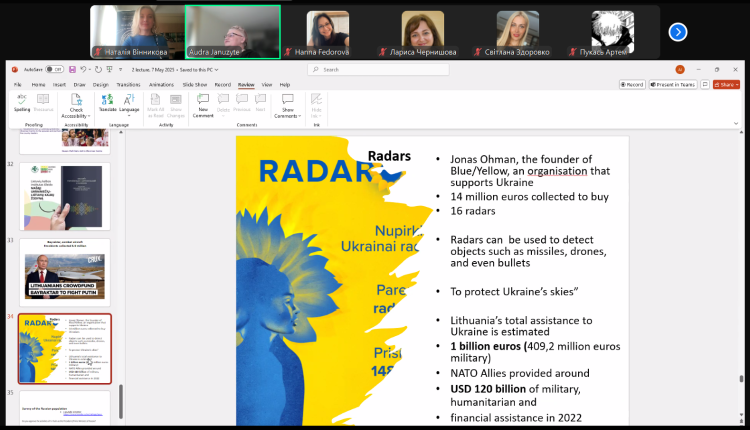
Task: Click Наталія Вінникова's video tile
Action: pos(137,32)
